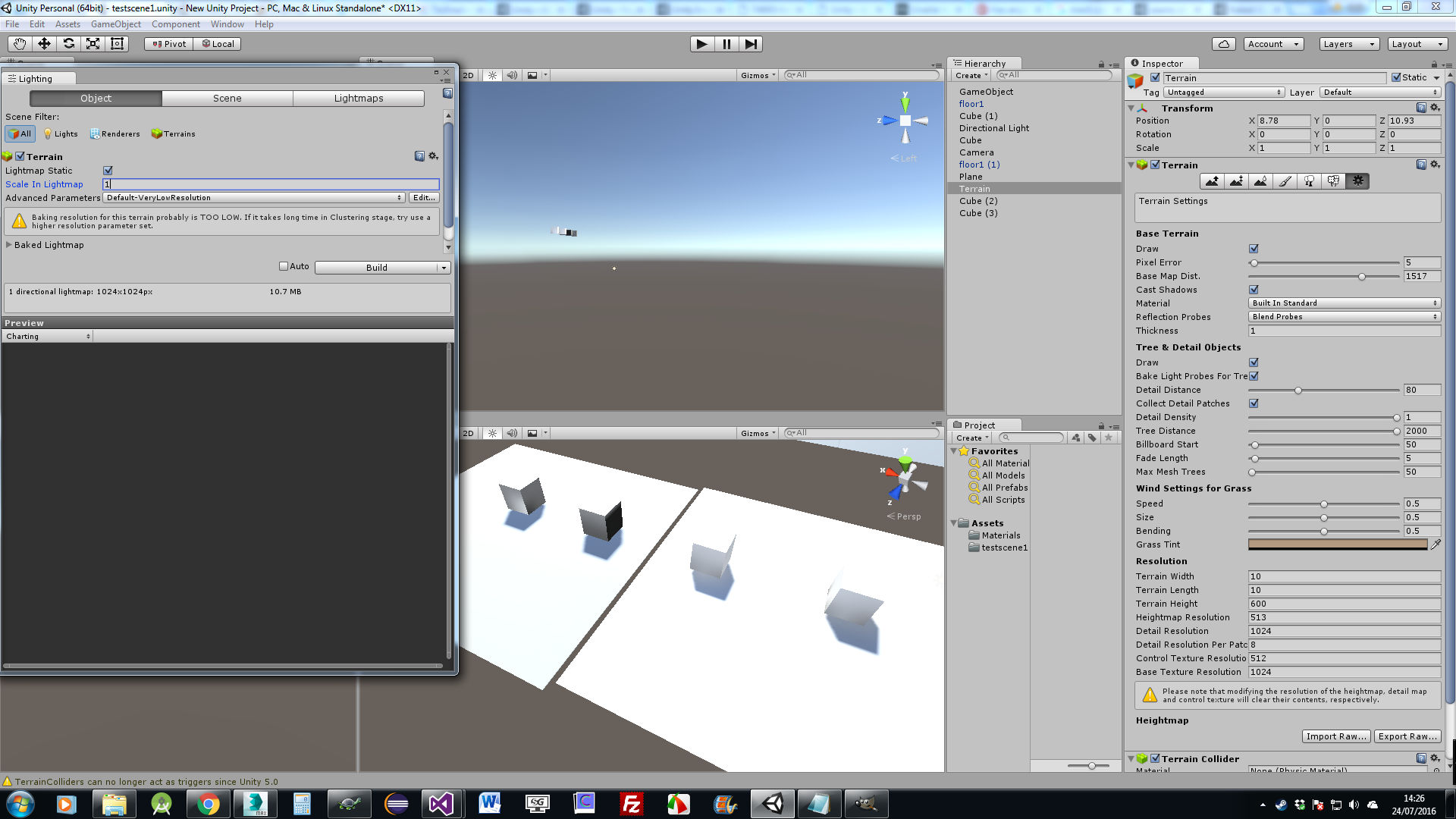Select Place Trees terrain tool
The height and width of the screenshot is (819, 1456).
tap(1309, 181)
